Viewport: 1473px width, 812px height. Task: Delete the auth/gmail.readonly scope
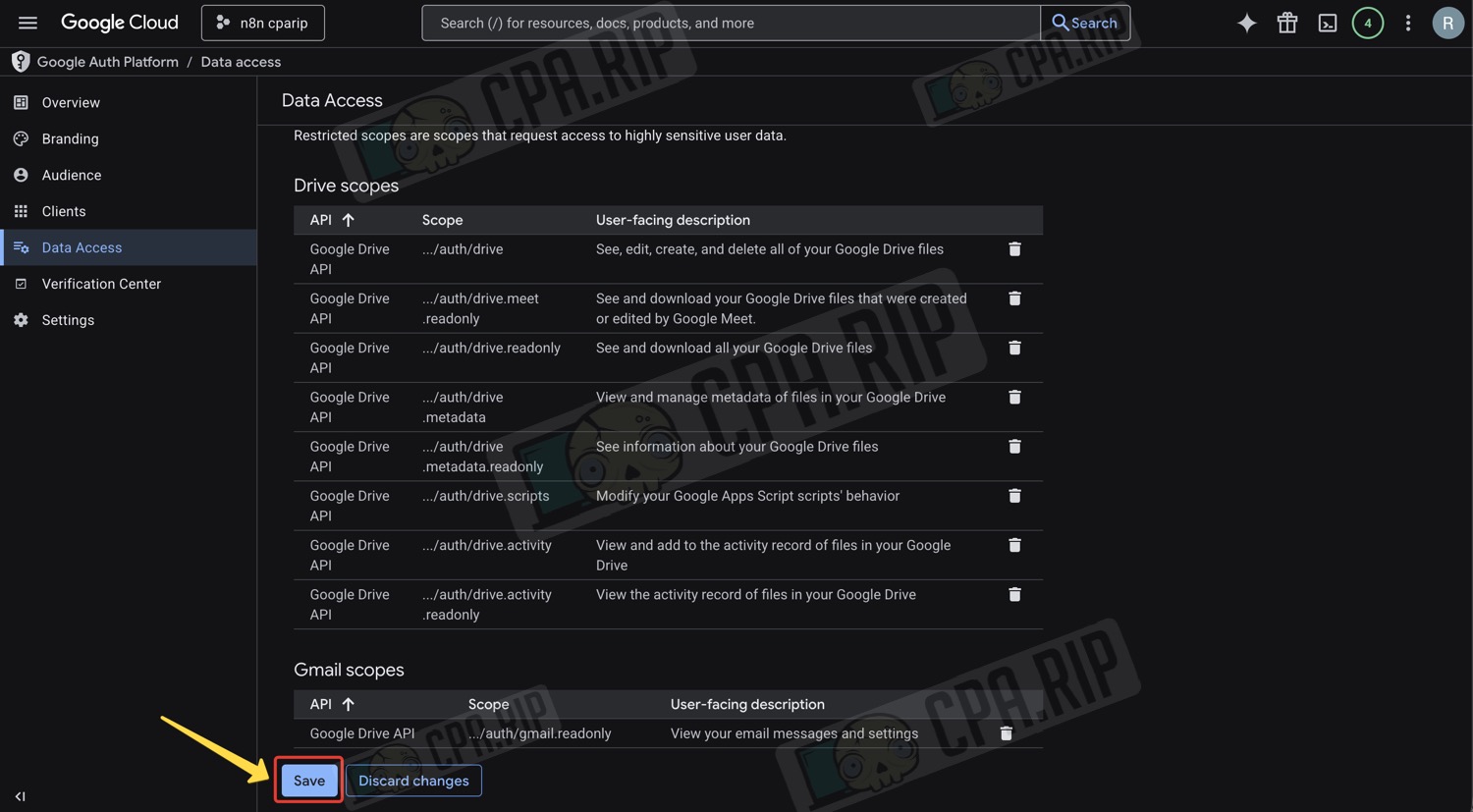(1006, 733)
